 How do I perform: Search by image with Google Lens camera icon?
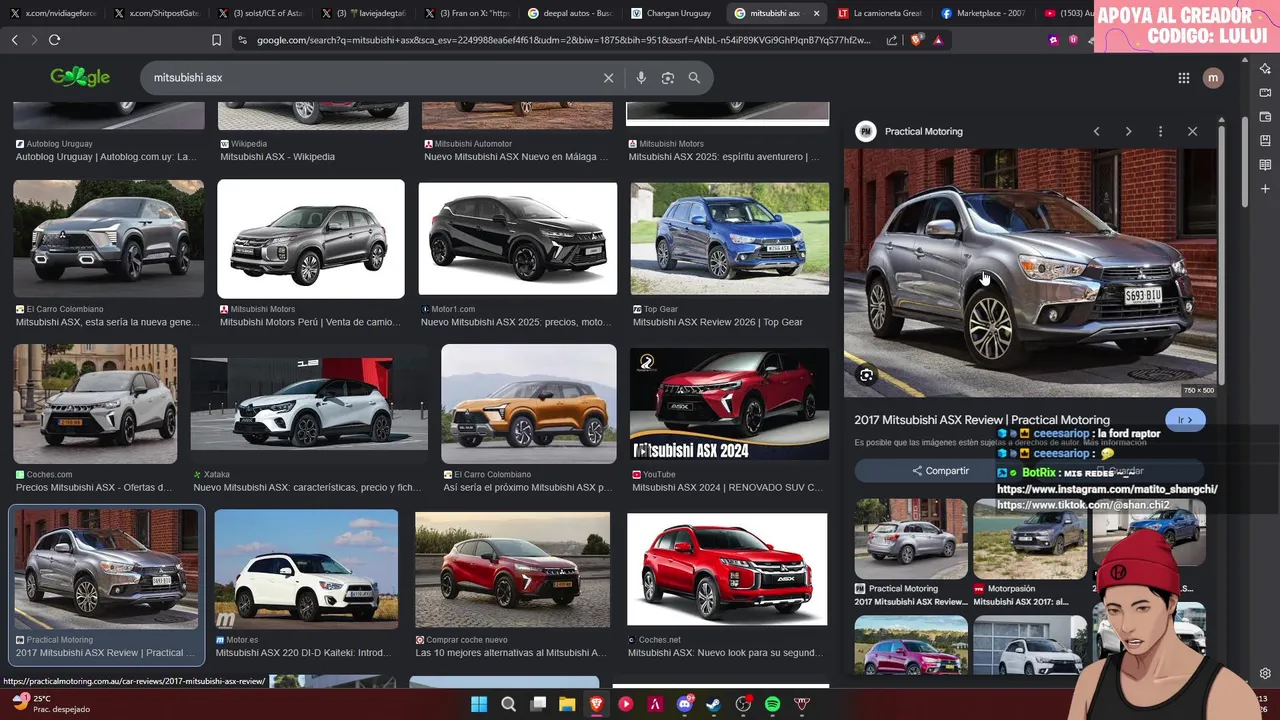click(x=668, y=78)
